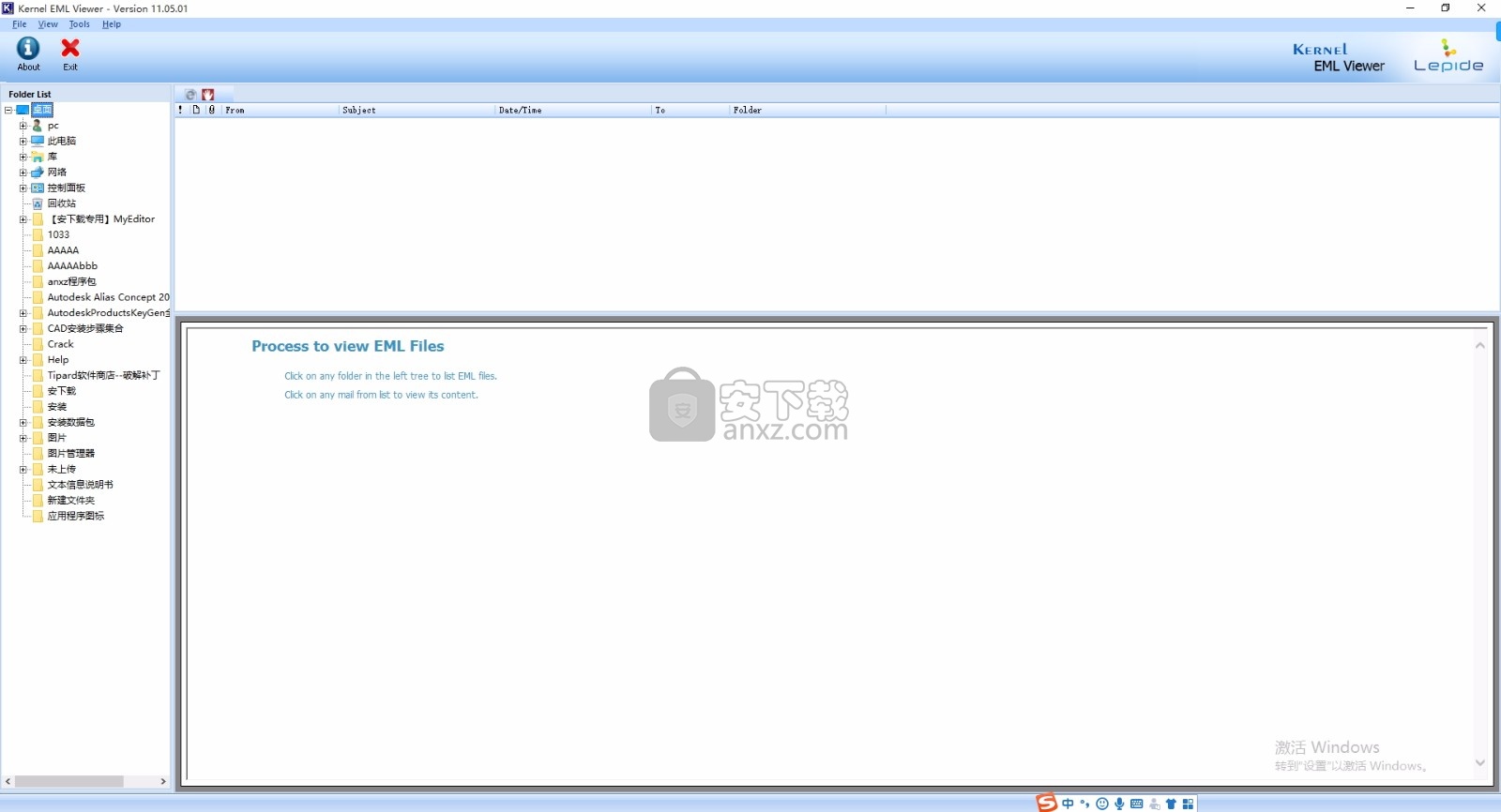
Task: Select the 桌面 root folder
Action: point(42,110)
